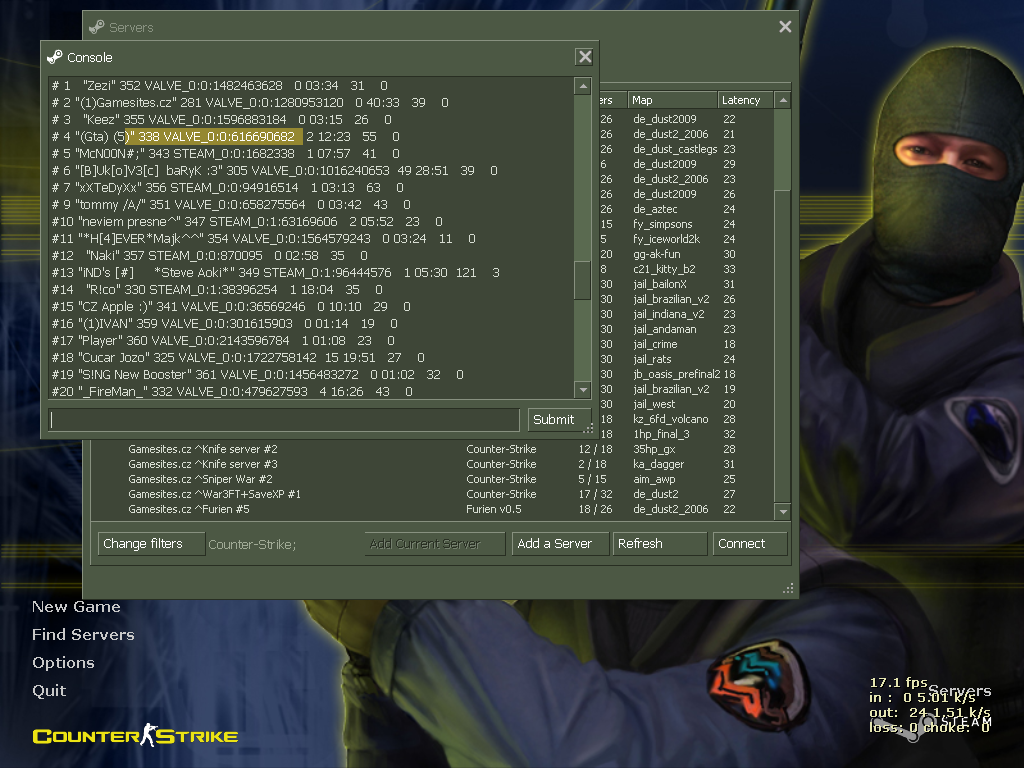Choose Quit from main menu

point(49,691)
